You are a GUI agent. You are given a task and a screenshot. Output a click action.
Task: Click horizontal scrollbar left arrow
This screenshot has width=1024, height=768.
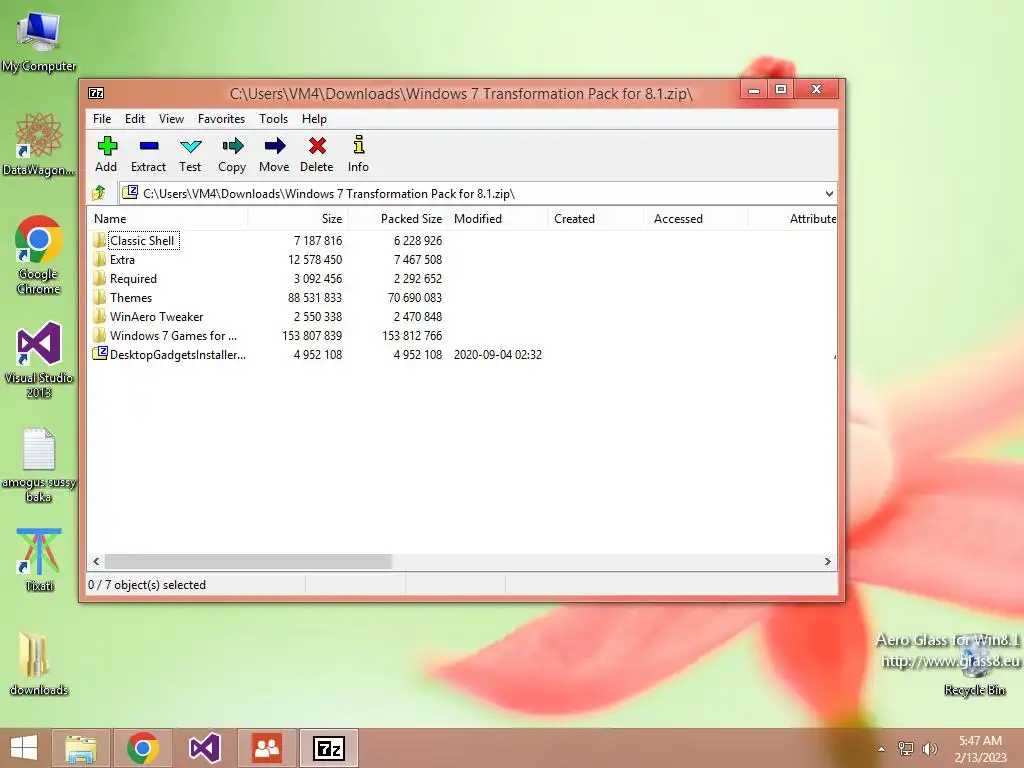click(x=97, y=561)
